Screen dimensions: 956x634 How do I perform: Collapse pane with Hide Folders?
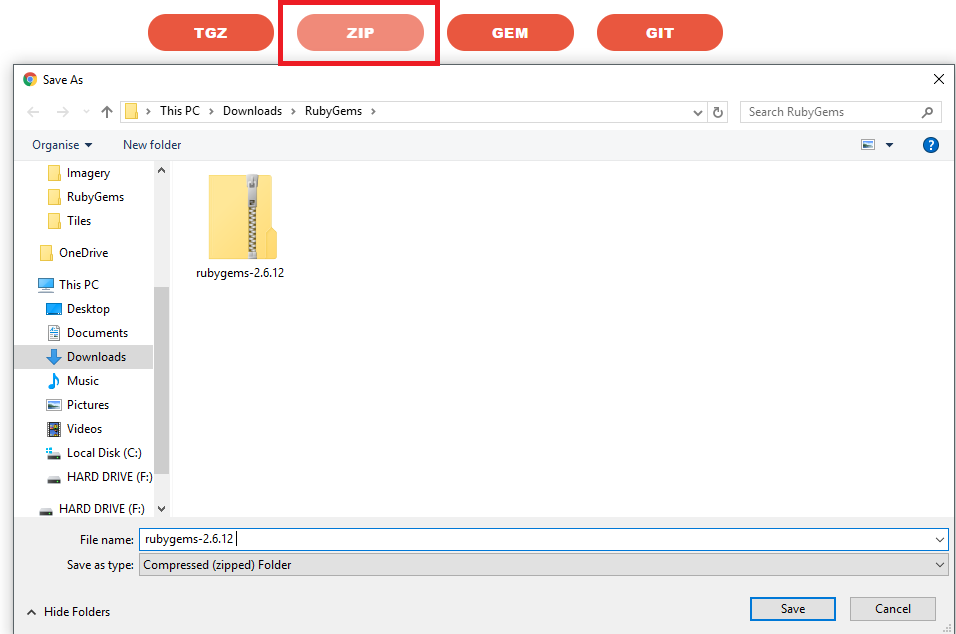(68, 612)
